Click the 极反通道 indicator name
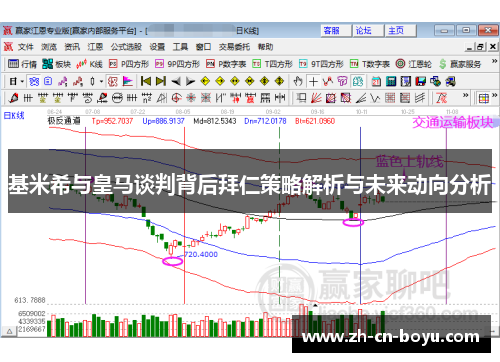The height and width of the screenshot is (362, 500). [x=64, y=121]
